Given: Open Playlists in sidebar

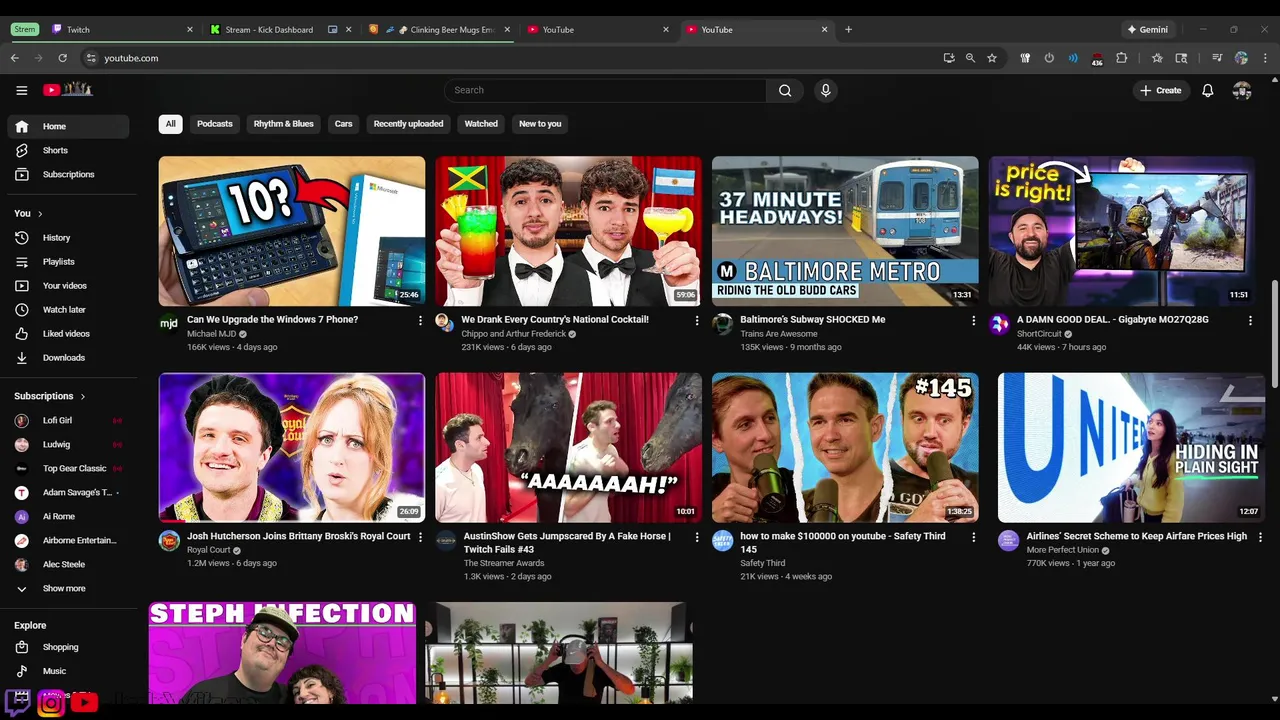Looking at the screenshot, I should pyautogui.click(x=68, y=262).
